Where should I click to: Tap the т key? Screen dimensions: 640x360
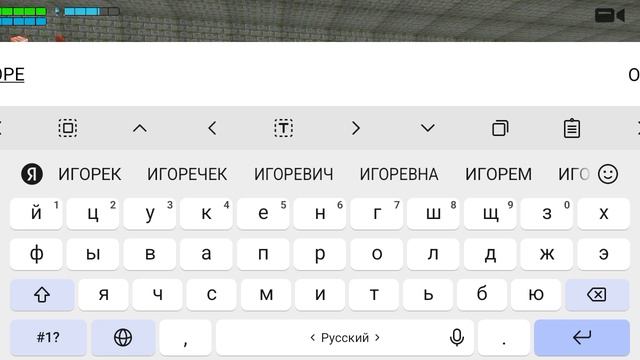click(374, 294)
